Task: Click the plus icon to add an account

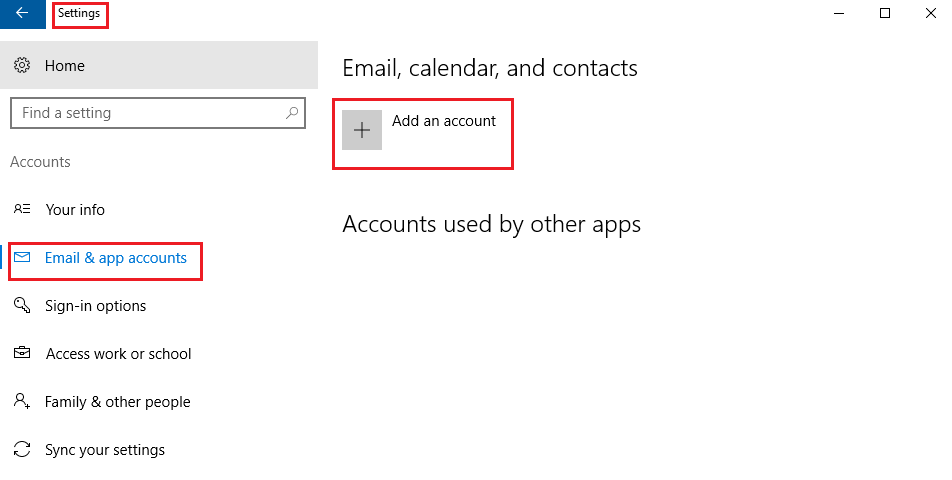Action: tap(362, 130)
